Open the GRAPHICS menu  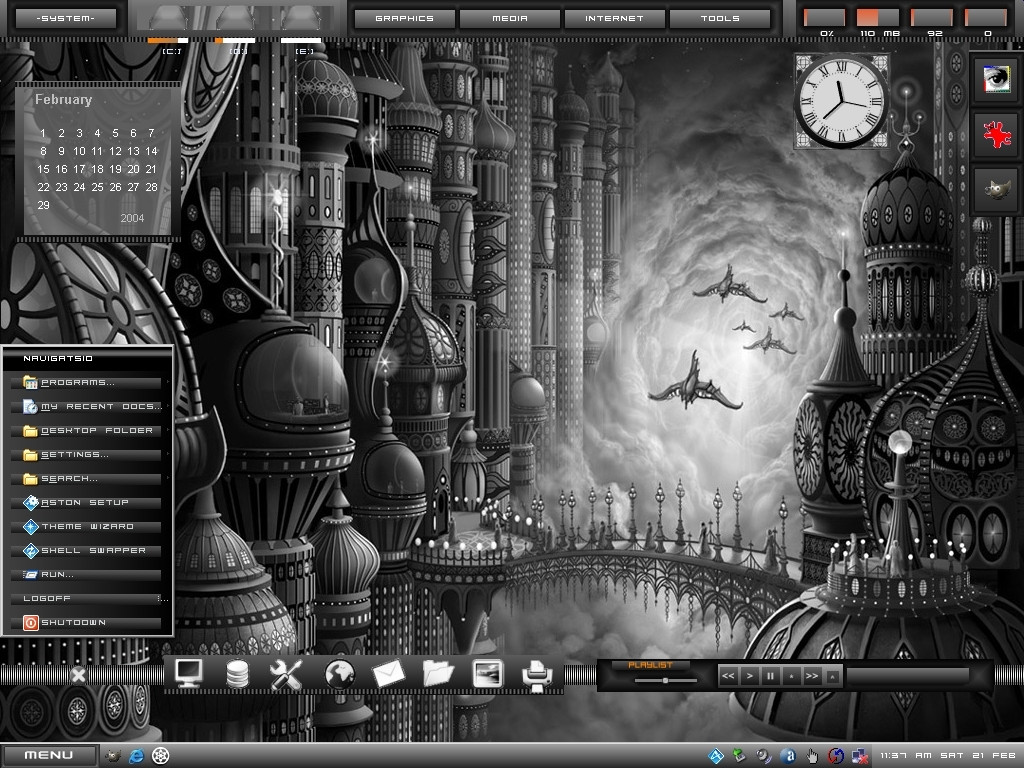point(404,18)
